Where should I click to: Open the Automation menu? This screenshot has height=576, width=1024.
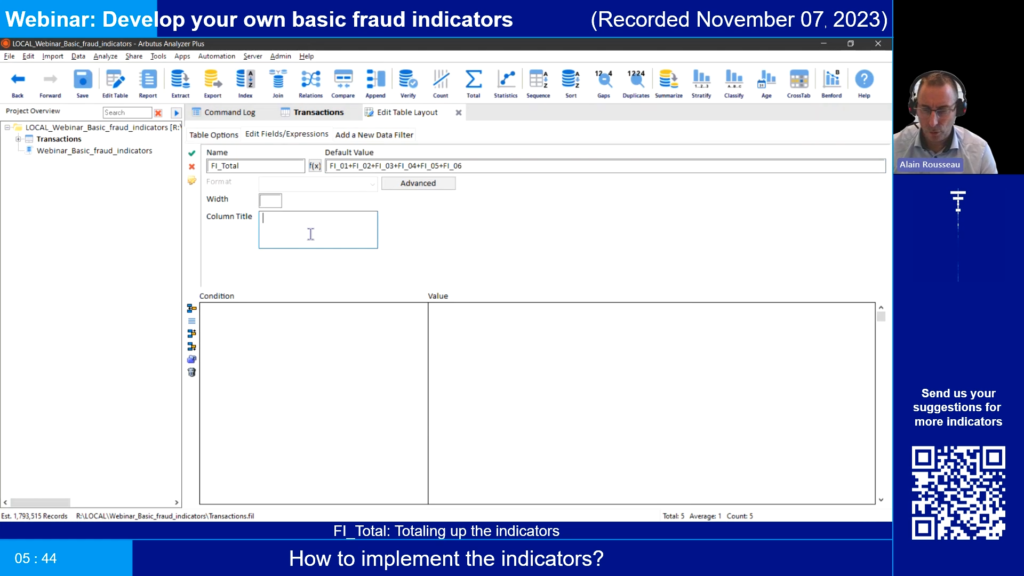[216, 56]
